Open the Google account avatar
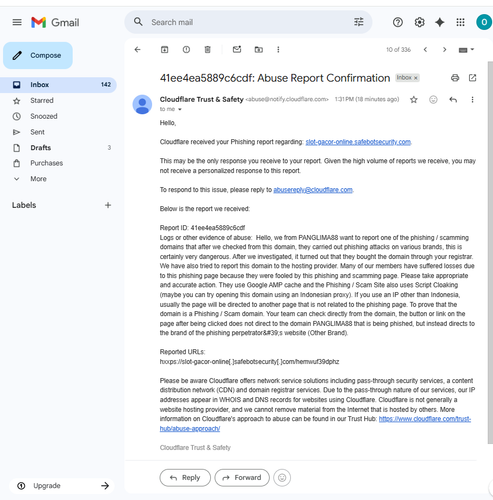Viewport: 493px width, 500px height. (484, 22)
